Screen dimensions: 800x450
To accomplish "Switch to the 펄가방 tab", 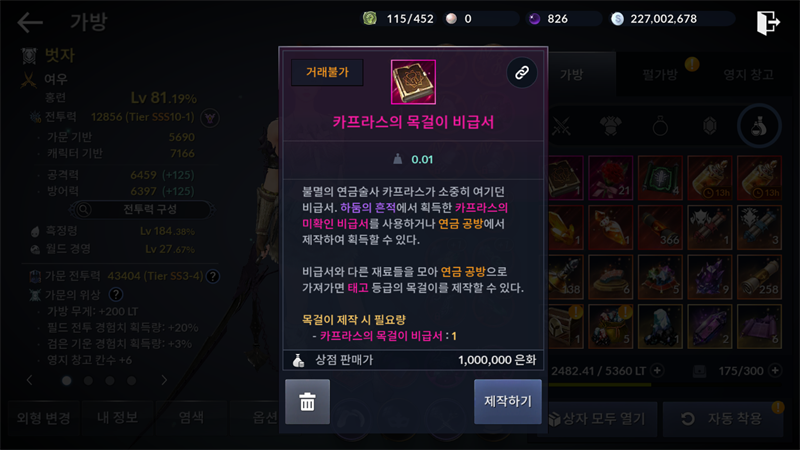I will [x=660, y=75].
